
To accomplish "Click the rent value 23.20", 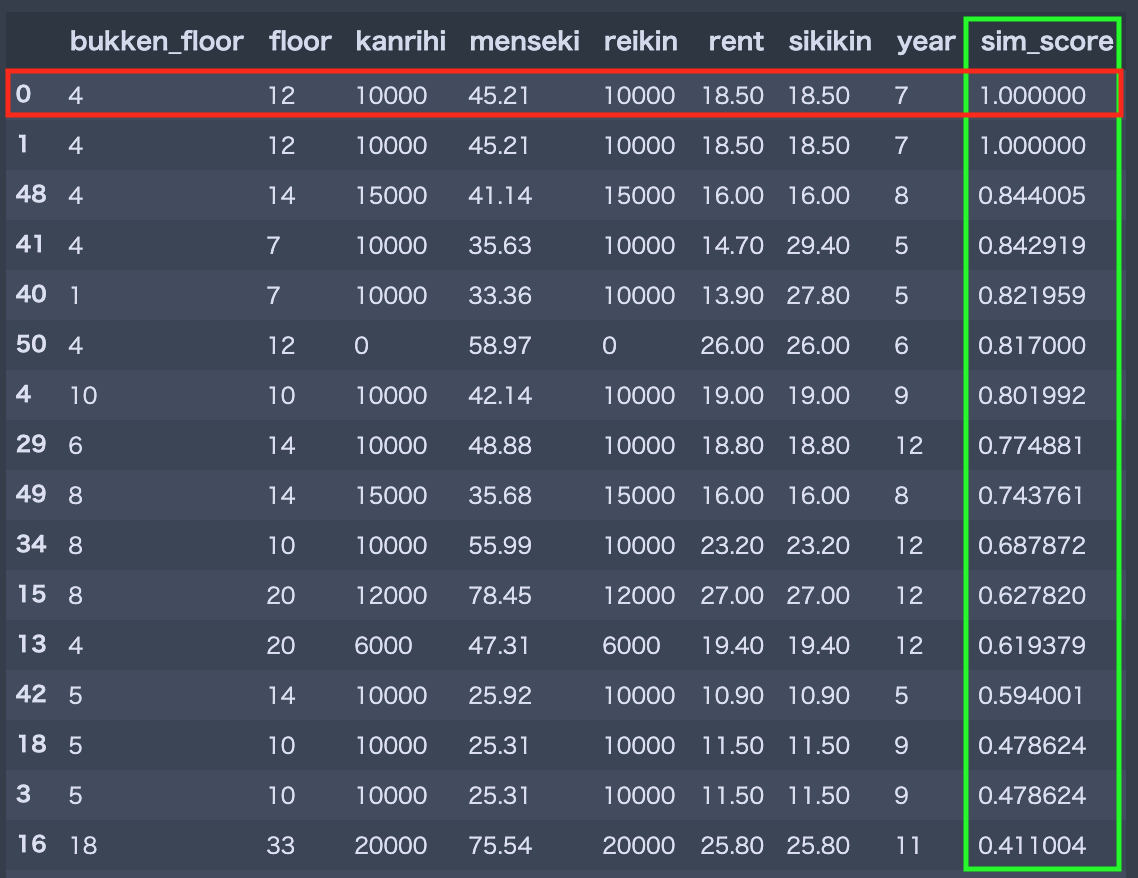I will click(732, 545).
